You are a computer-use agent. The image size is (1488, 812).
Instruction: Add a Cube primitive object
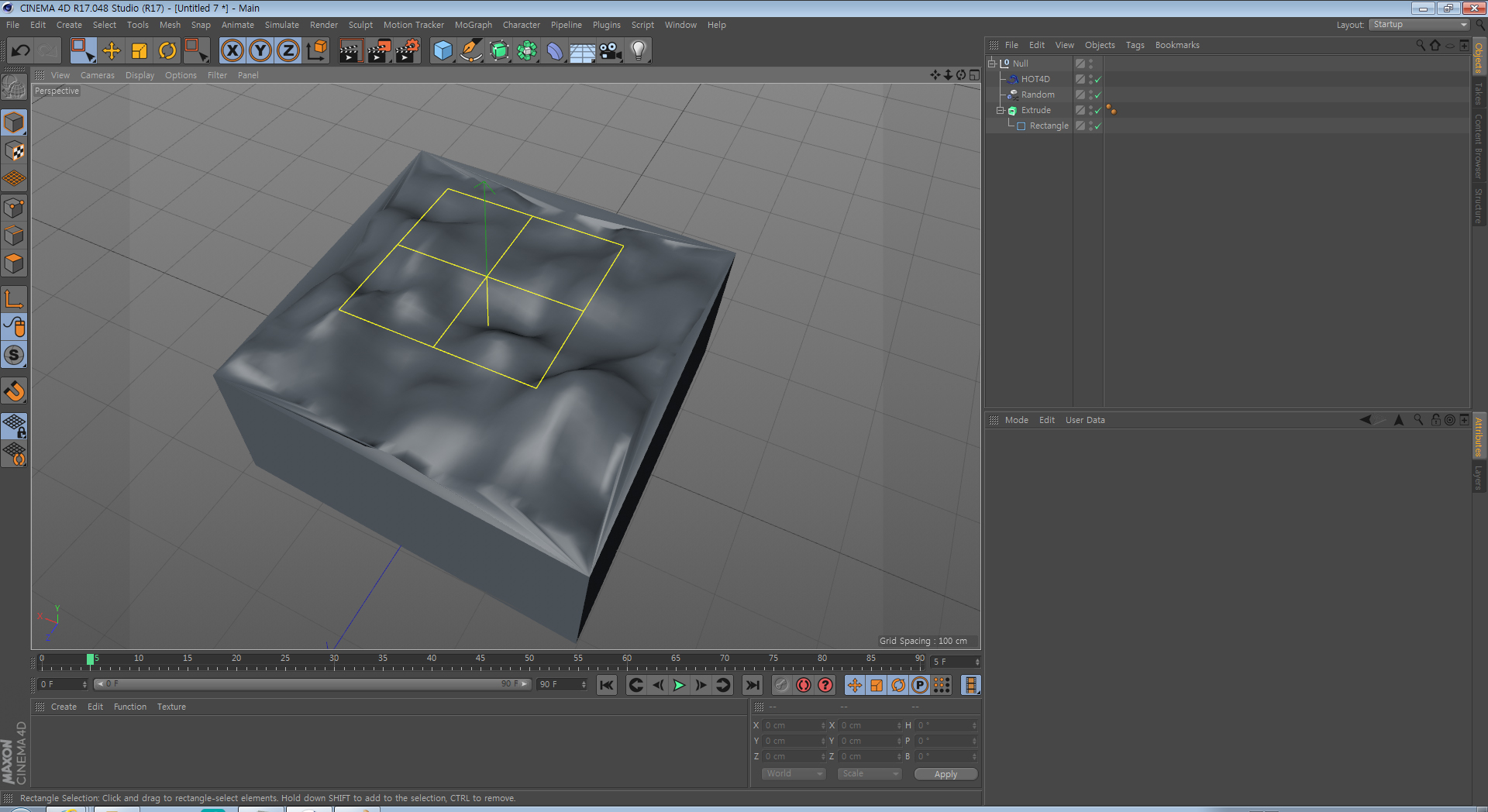[443, 51]
